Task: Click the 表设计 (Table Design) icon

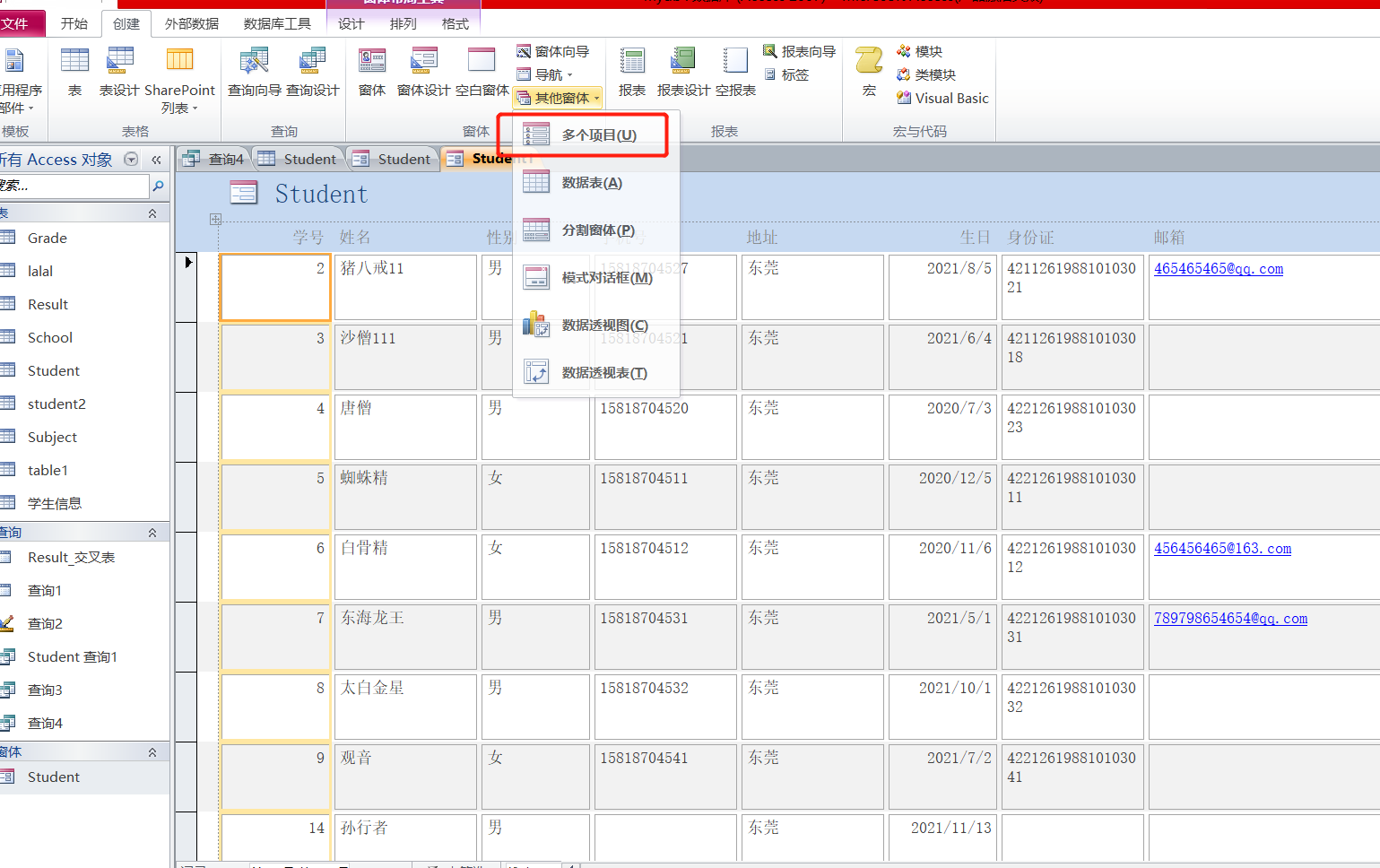Action: pos(119,62)
